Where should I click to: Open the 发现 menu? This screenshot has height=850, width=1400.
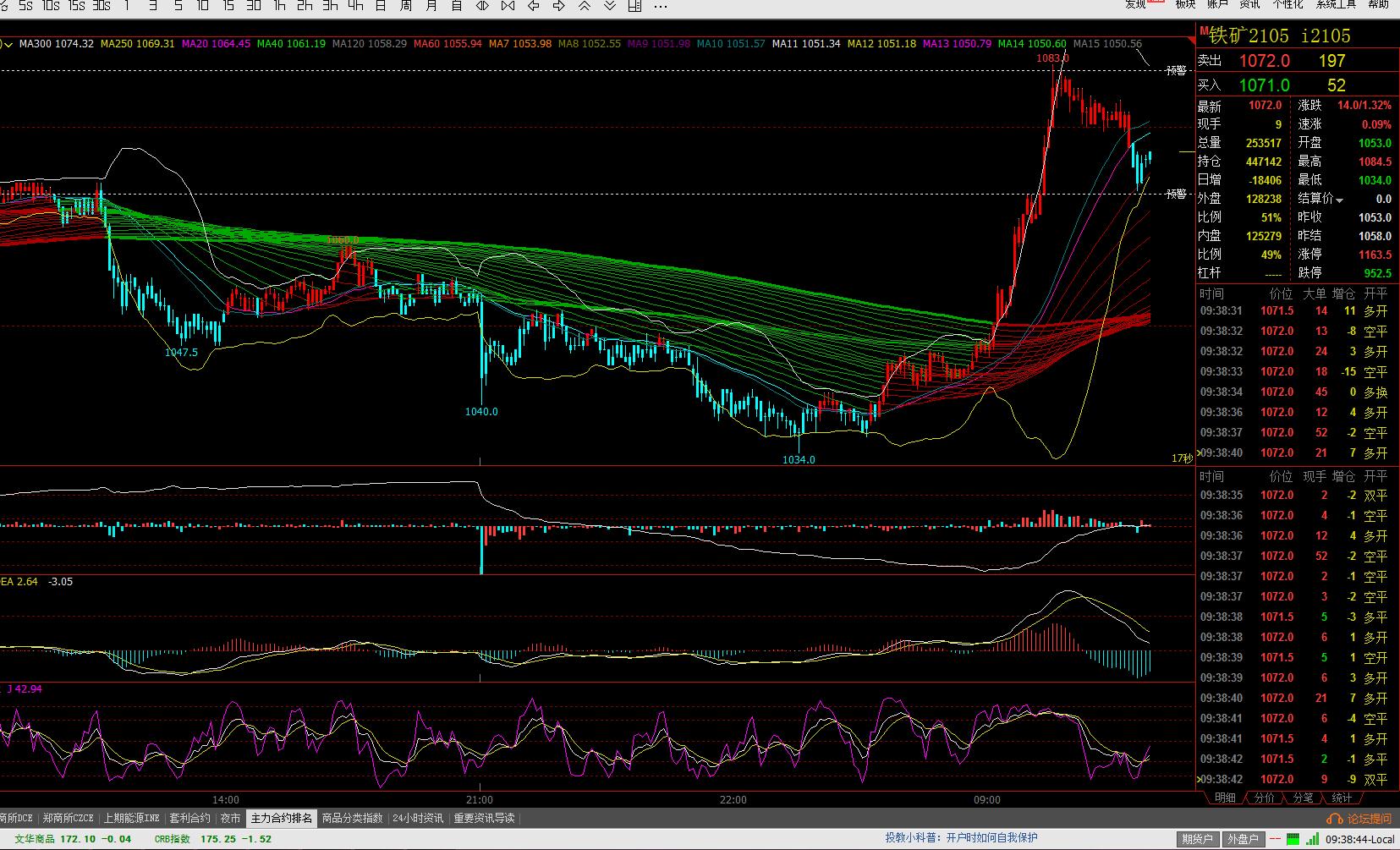tap(1135, 4)
